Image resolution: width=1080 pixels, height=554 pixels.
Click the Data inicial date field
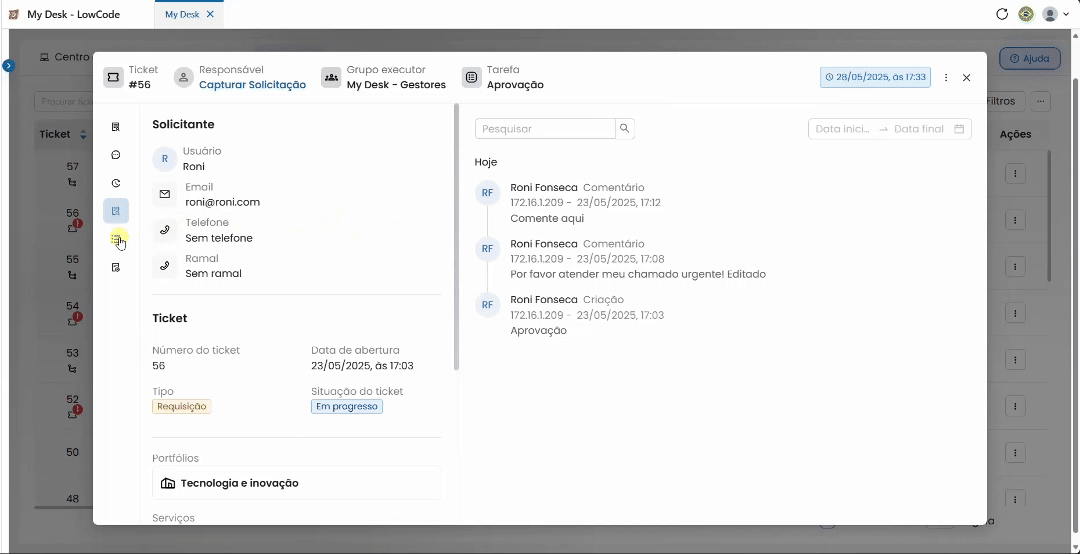(843, 129)
